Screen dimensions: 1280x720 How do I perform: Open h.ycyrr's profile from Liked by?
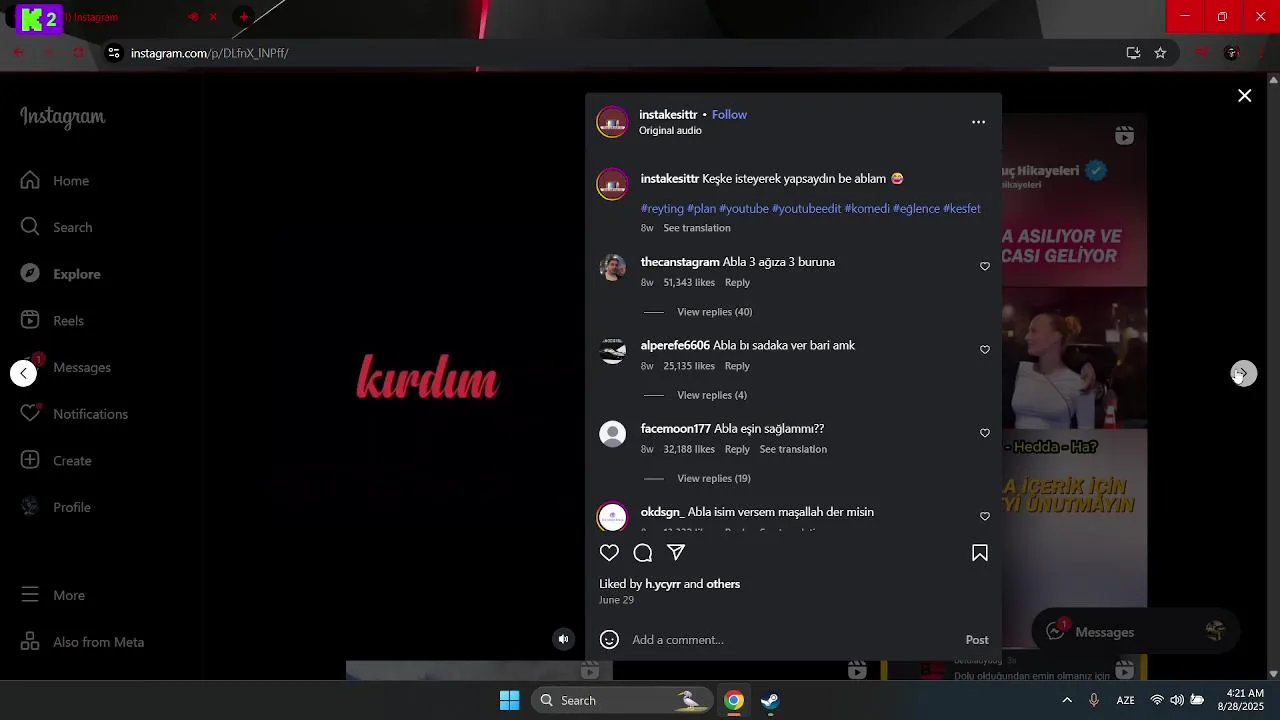(663, 584)
